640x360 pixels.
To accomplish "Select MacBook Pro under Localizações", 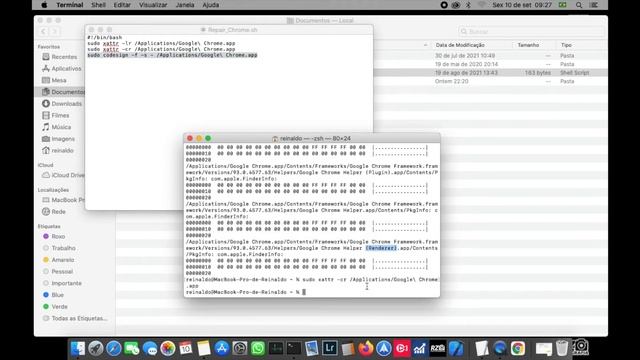I will 63,200.
